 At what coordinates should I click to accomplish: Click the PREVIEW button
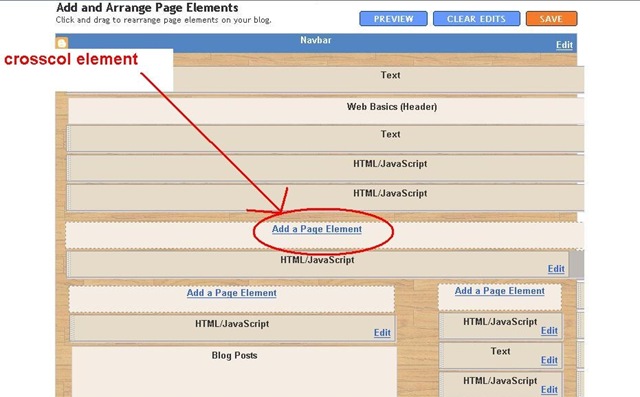[393, 19]
